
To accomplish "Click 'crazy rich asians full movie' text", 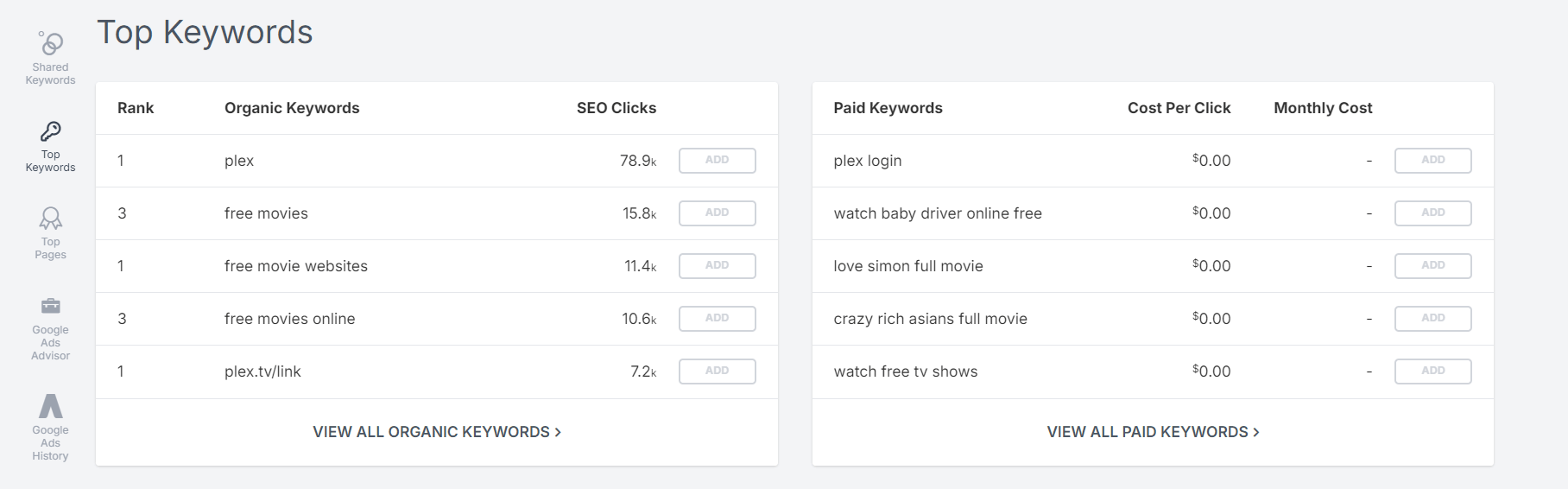I will pyautogui.click(x=931, y=319).
